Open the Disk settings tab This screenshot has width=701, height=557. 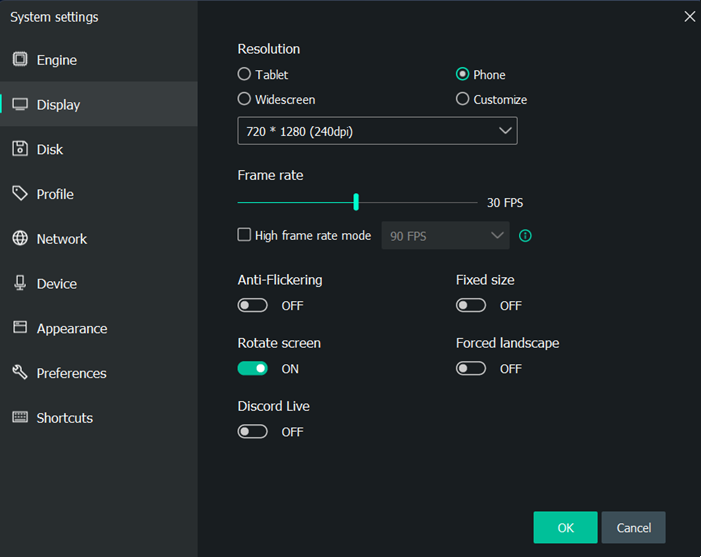click(x=99, y=149)
